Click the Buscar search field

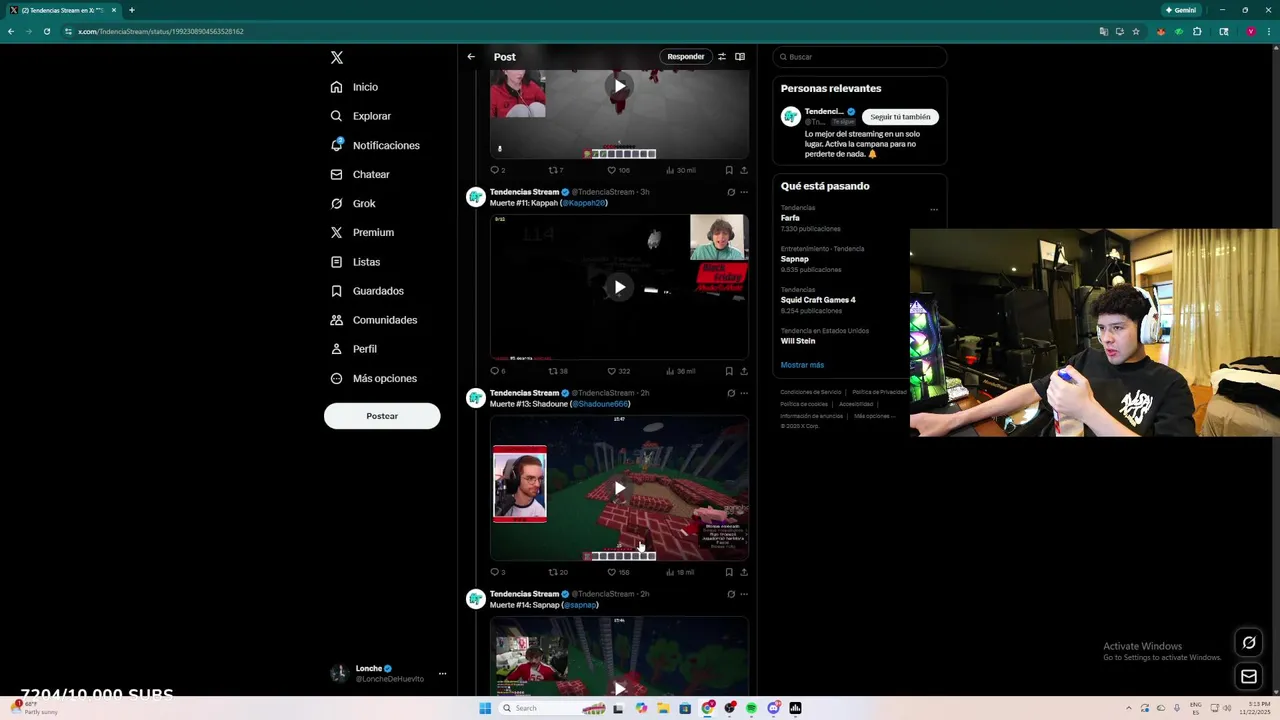pyautogui.click(x=860, y=57)
